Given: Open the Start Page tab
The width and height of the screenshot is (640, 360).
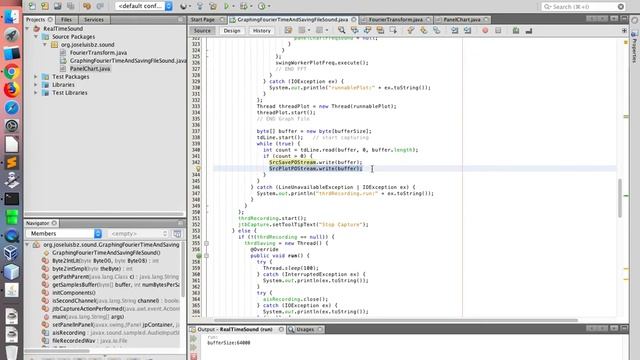Looking at the screenshot, I should (203, 20).
